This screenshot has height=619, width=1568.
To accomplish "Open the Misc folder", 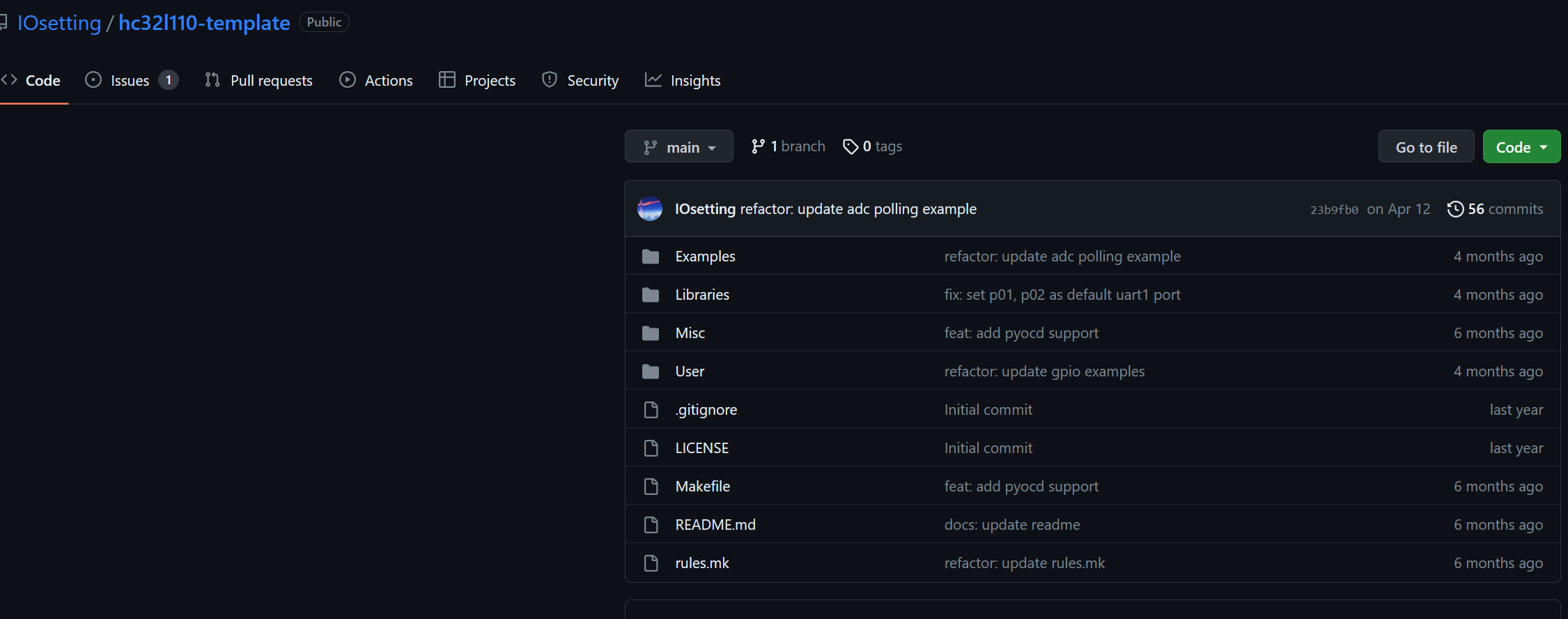I will point(690,333).
